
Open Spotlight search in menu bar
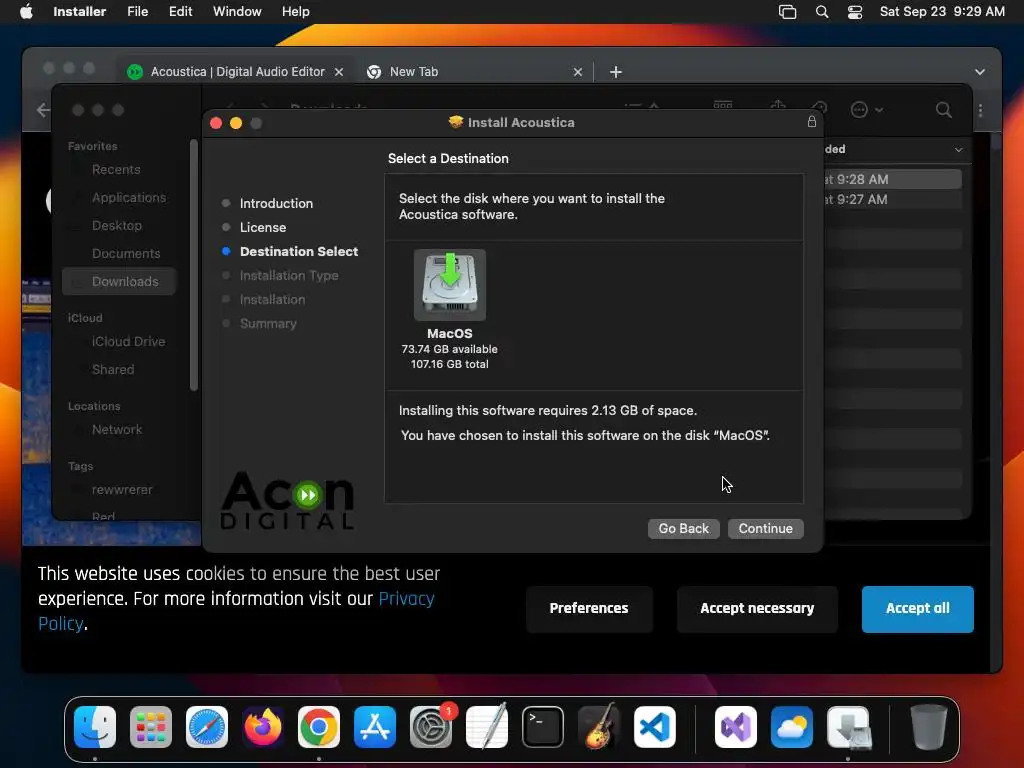tap(822, 12)
